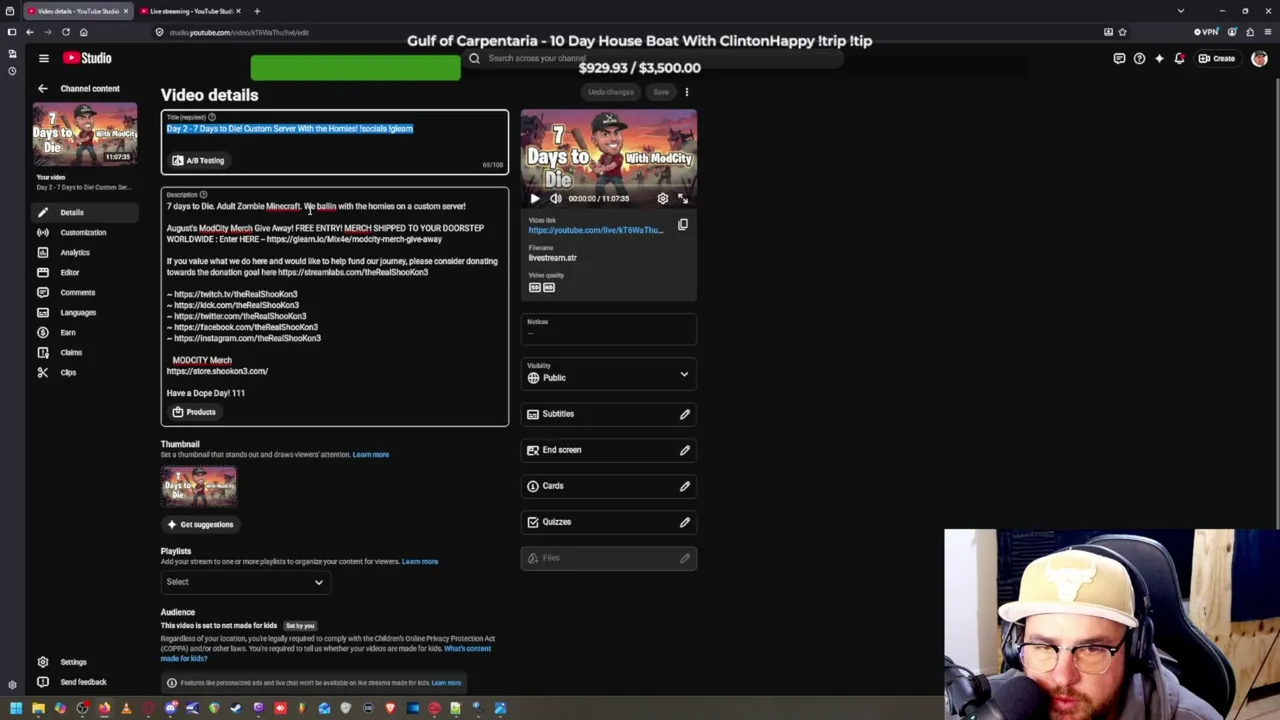Enter fullscreen on the video preview
Viewport: 1280px width, 720px height.
pyautogui.click(x=683, y=199)
